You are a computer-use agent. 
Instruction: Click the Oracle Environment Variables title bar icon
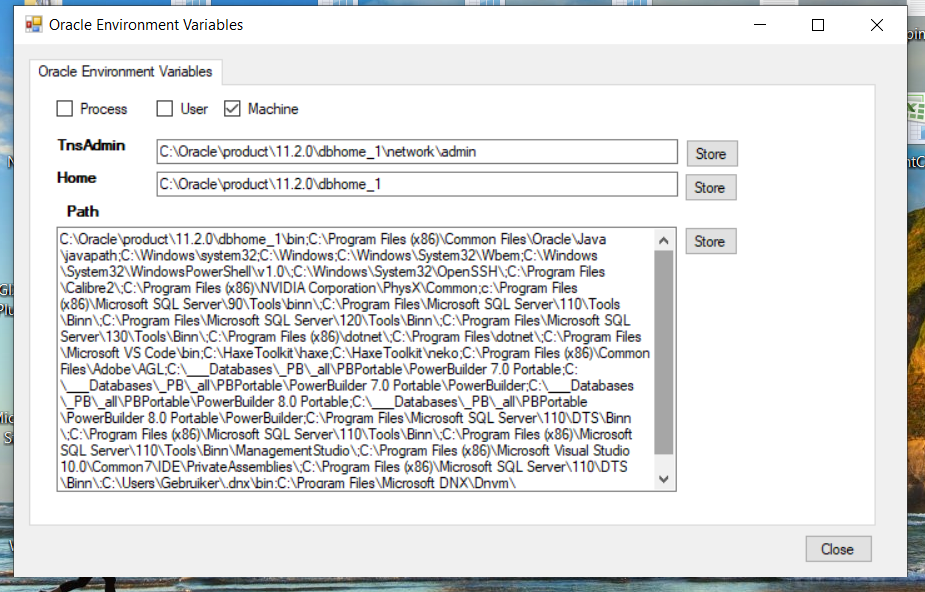(x=34, y=25)
